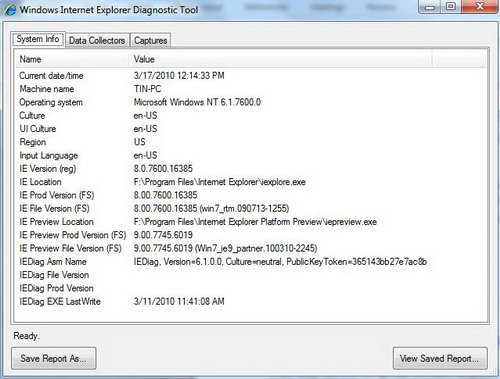The width and height of the screenshot is (500, 379).
Task: Select the 'IE Version (reg)' row
Action: point(48,169)
